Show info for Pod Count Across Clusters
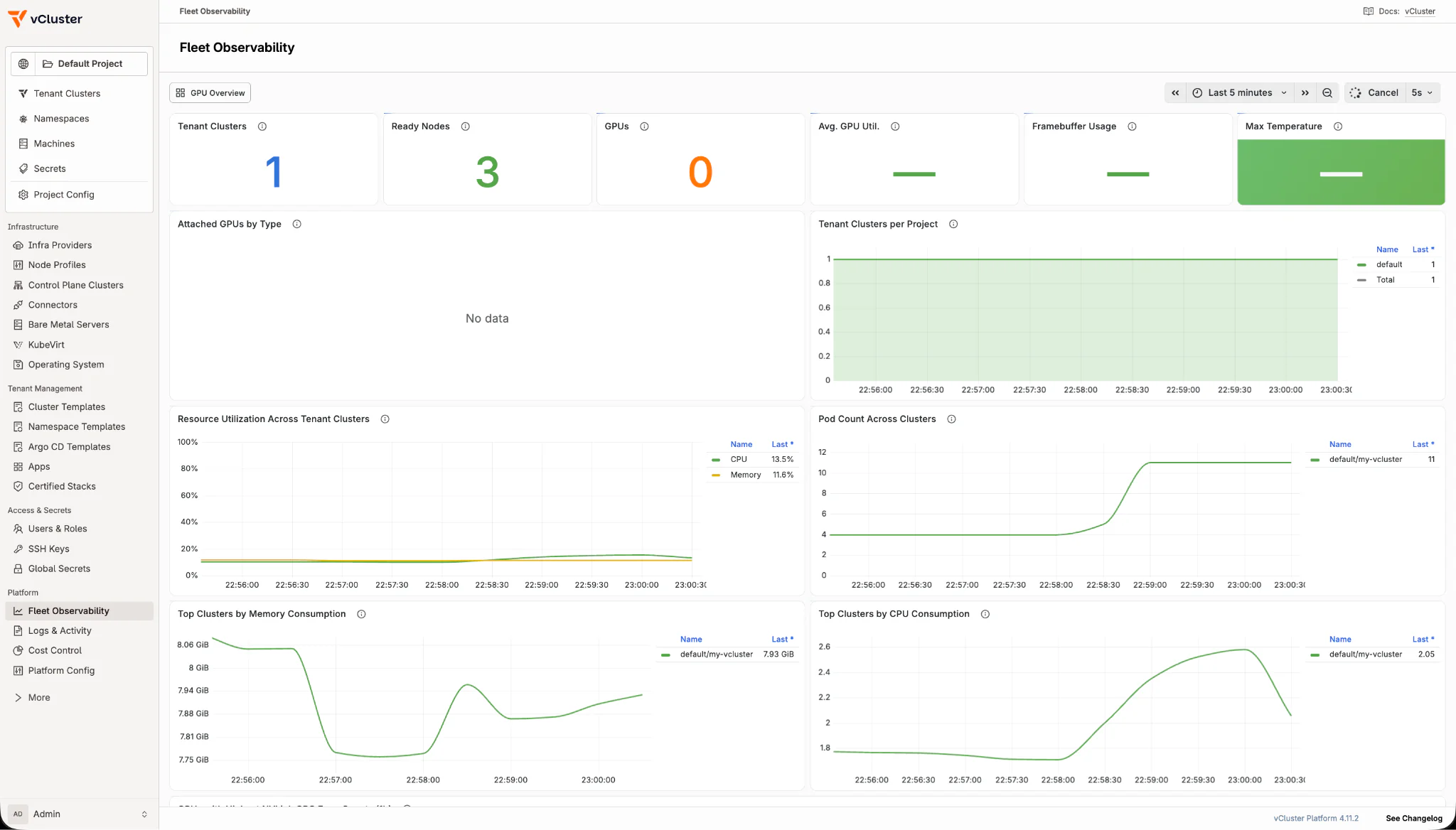The height and width of the screenshot is (830, 1456). click(951, 419)
